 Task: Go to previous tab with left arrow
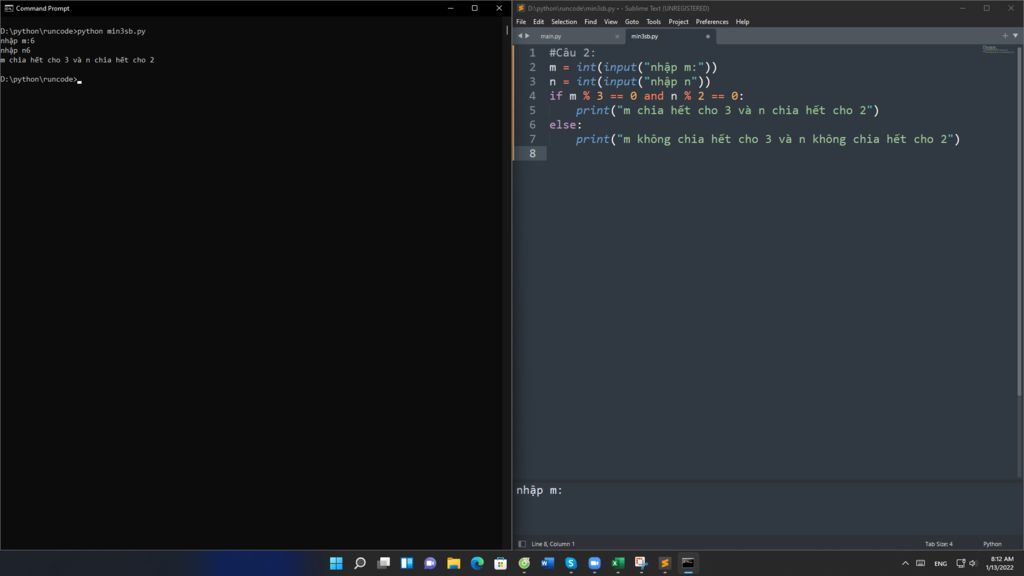pos(520,36)
